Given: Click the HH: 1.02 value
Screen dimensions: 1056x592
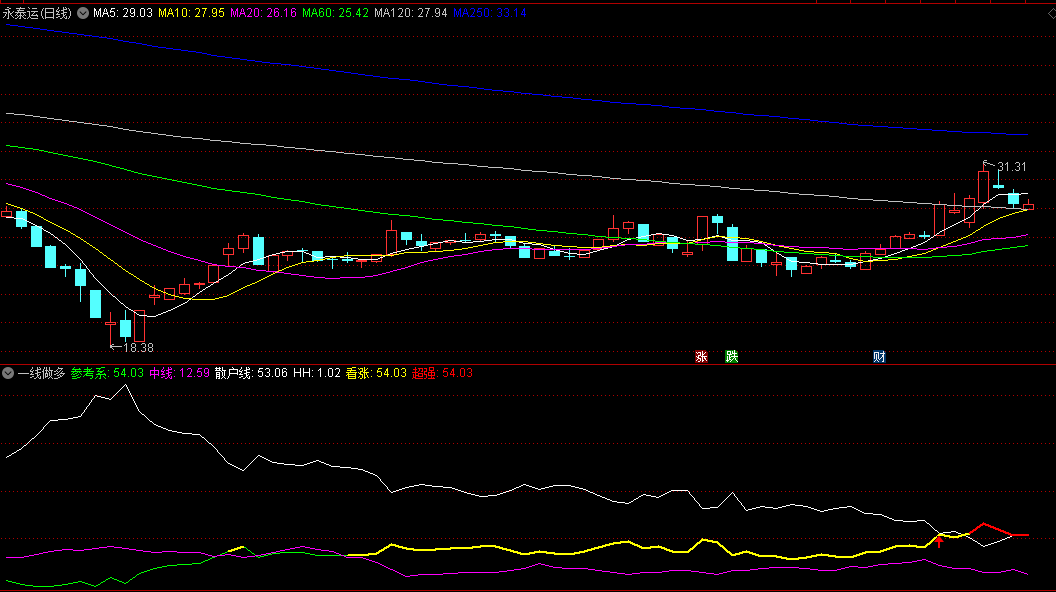Looking at the screenshot, I should (317, 373).
